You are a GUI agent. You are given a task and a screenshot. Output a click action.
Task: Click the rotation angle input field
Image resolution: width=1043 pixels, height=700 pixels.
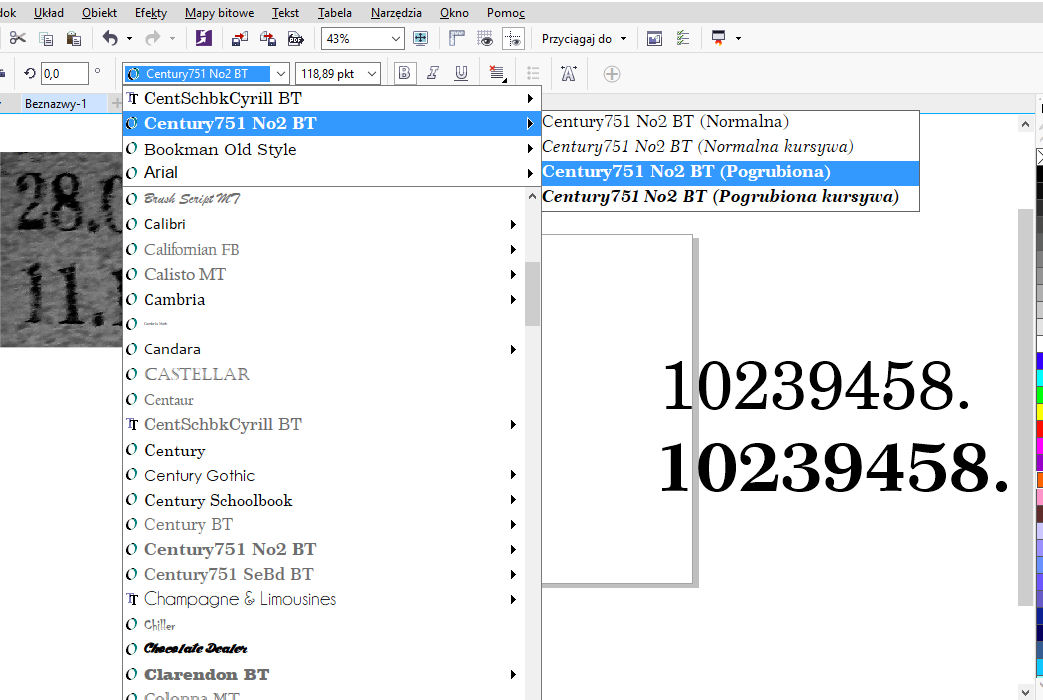tap(64, 73)
